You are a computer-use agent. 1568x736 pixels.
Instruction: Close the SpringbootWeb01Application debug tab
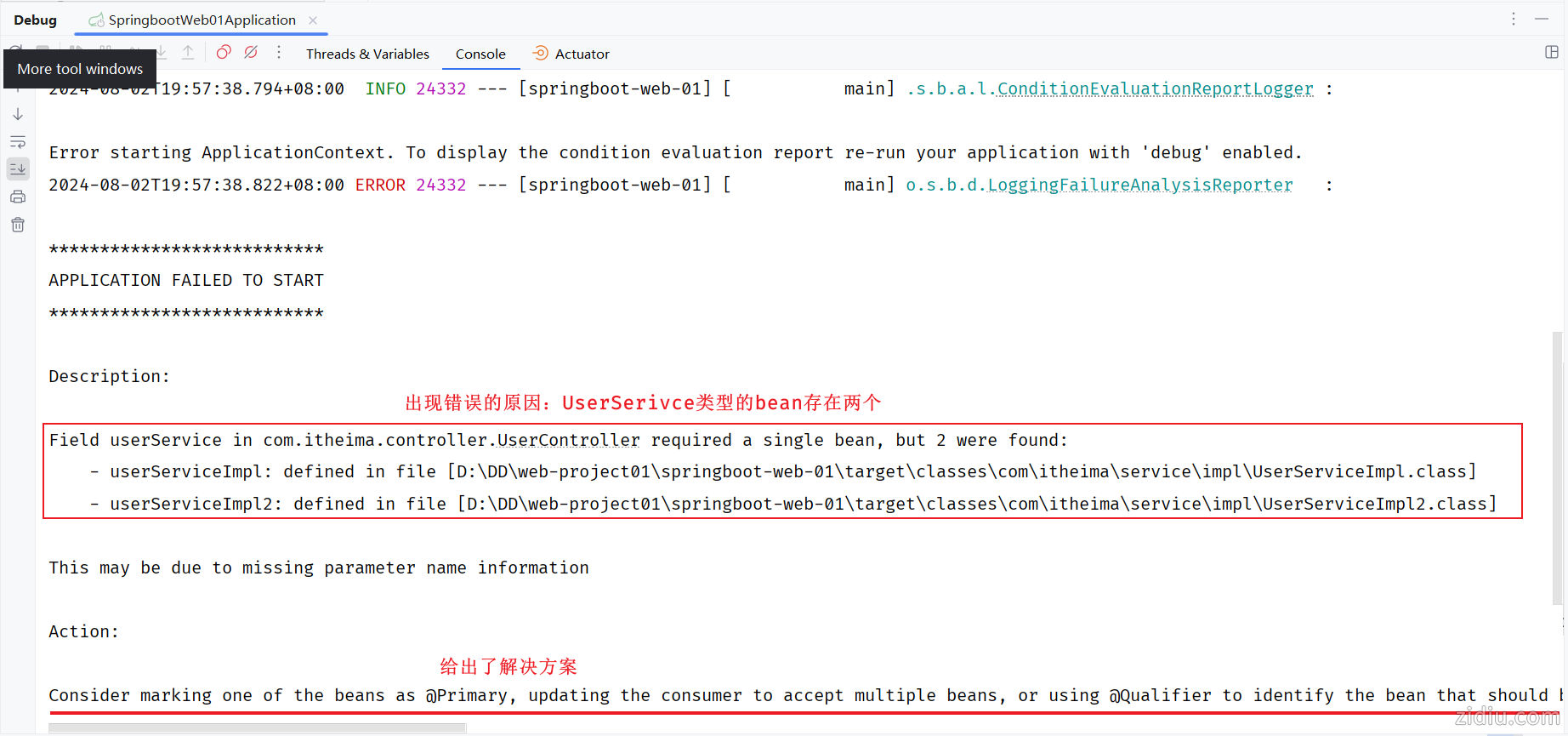point(313,20)
